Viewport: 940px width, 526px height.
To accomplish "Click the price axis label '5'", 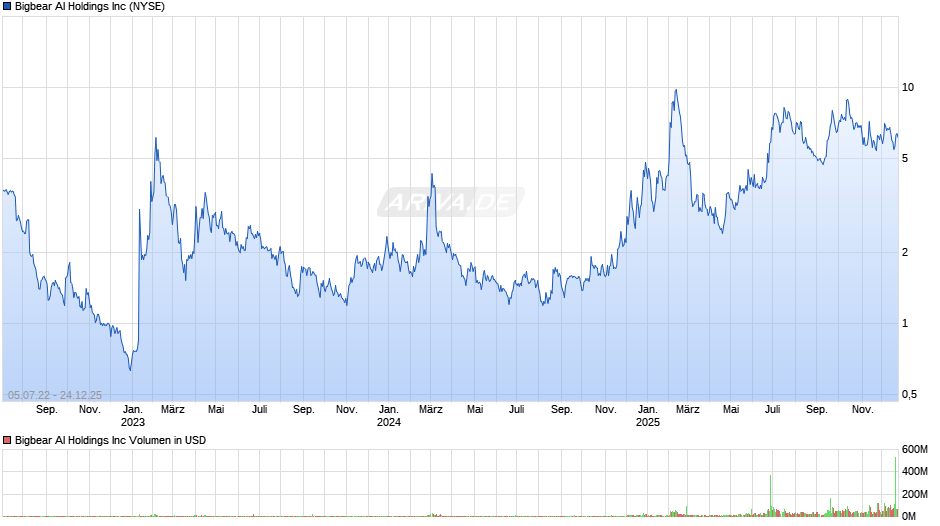I will (x=905, y=158).
